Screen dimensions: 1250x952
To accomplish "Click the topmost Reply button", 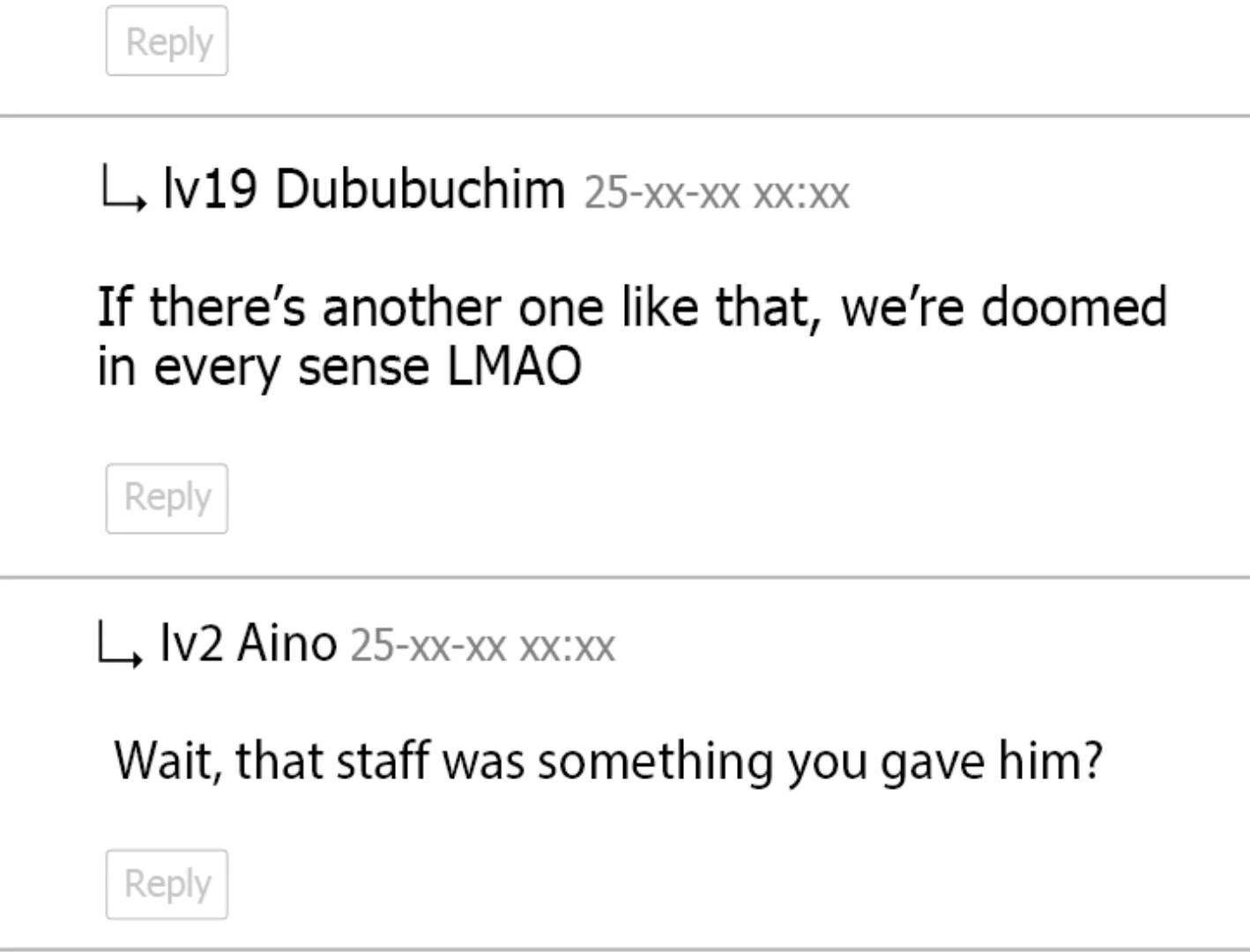I will coord(167,41).
